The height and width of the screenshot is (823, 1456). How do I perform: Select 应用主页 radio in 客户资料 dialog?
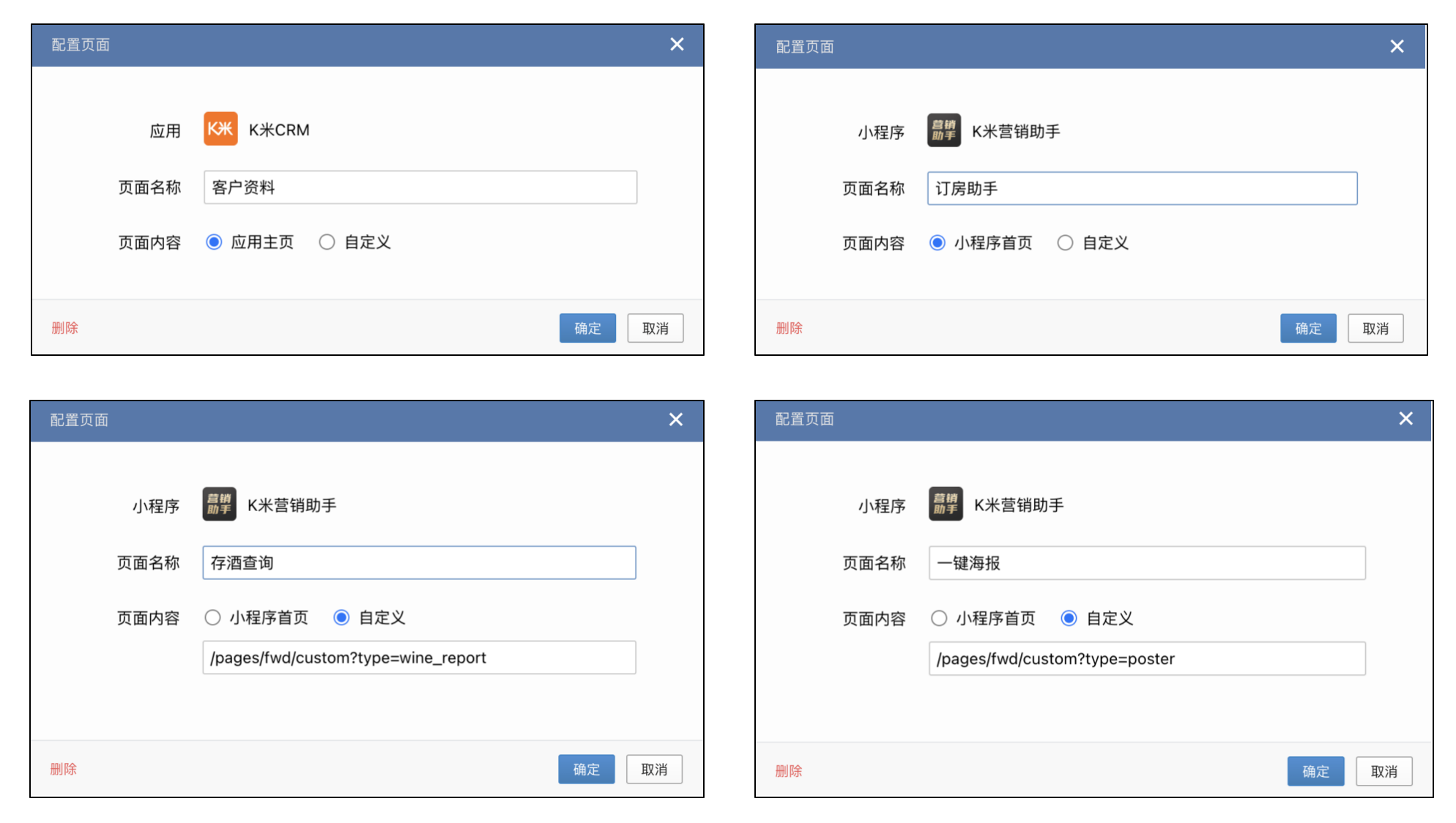pos(214,242)
